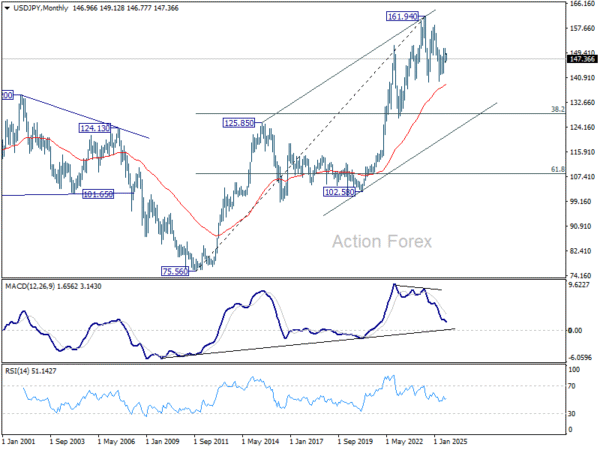The image size is (600, 450).
Task: Click the RSI(14) indicator title
Action: pyautogui.click(x=17, y=371)
